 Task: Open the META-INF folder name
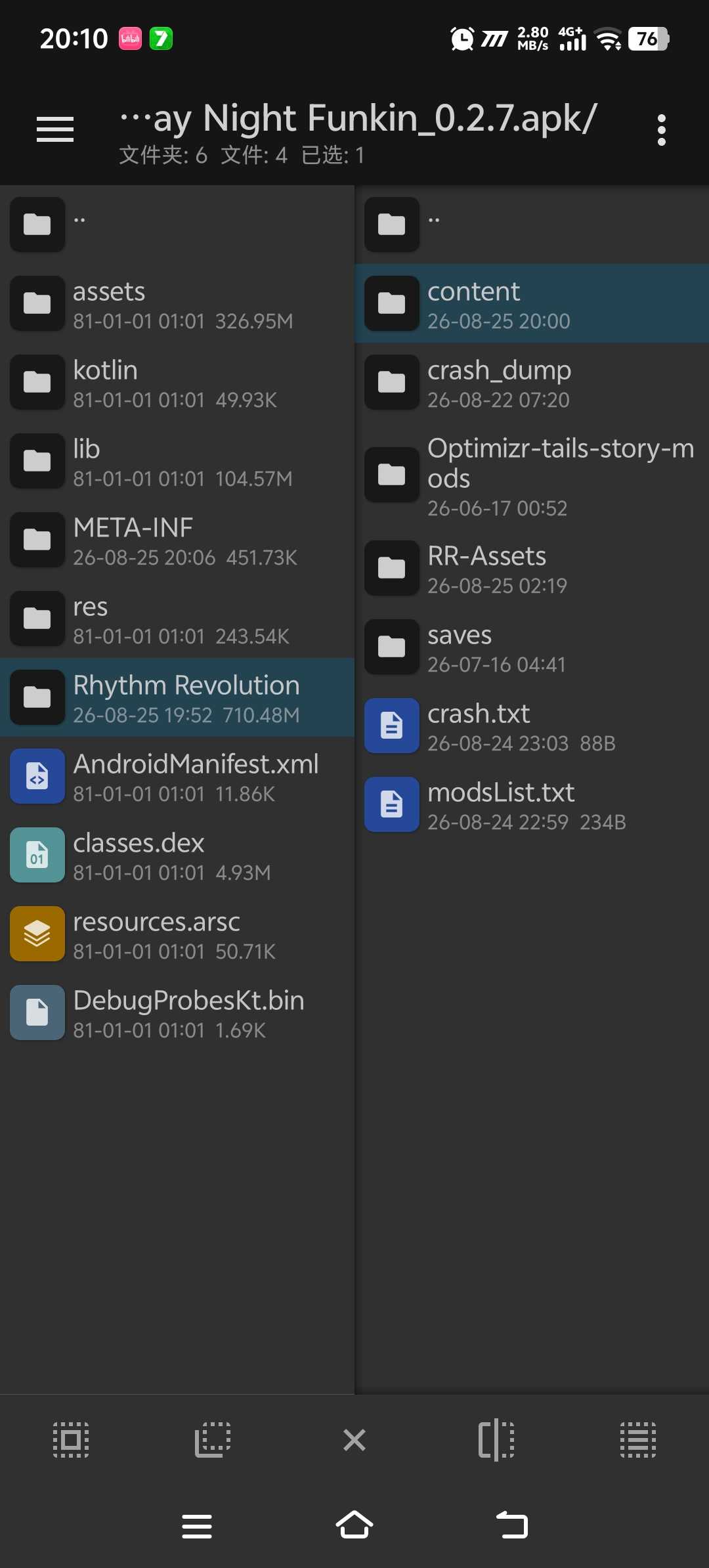[x=133, y=528]
